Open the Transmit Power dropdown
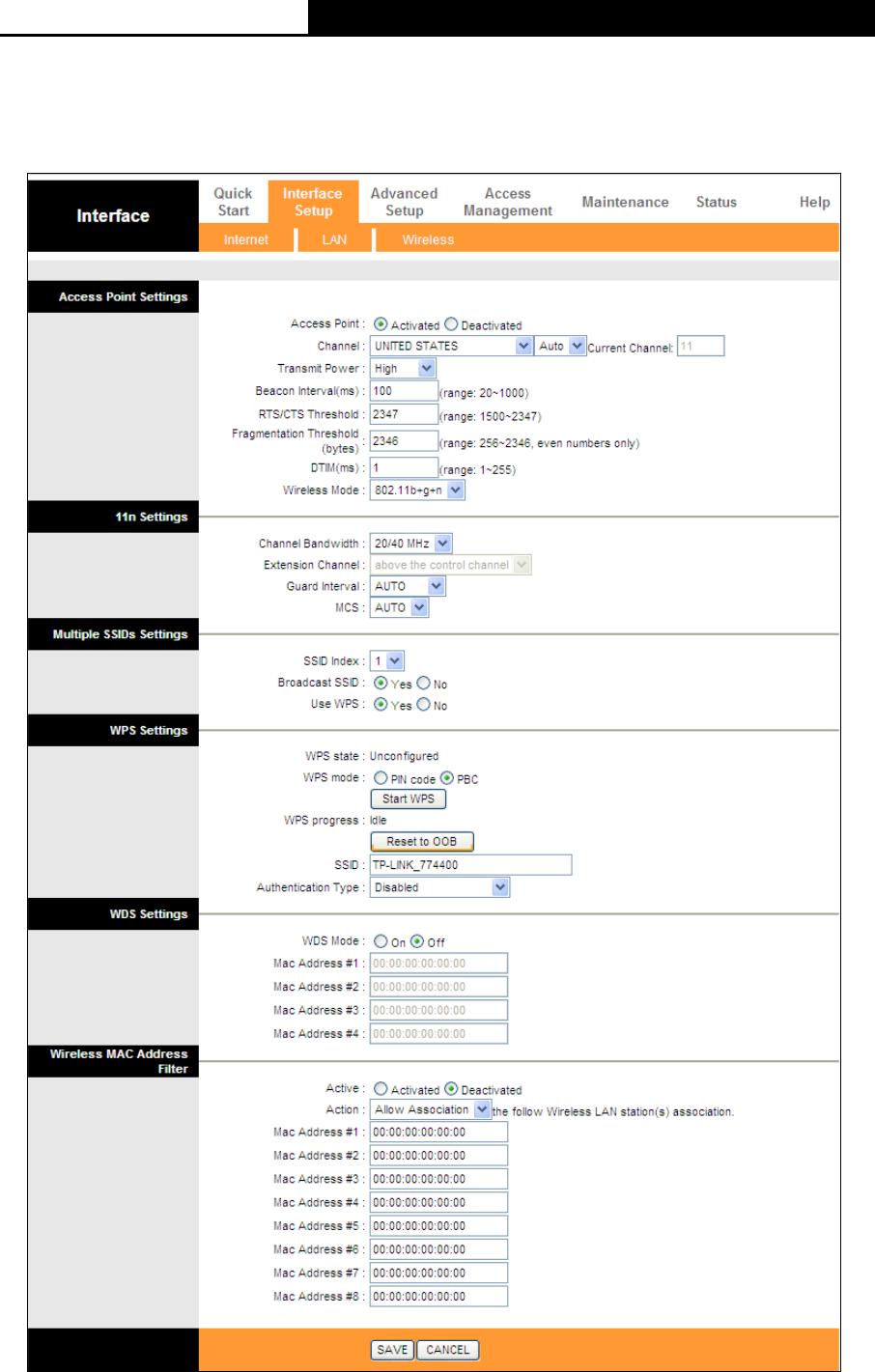875x1372 pixels. [x=403, y=368]
